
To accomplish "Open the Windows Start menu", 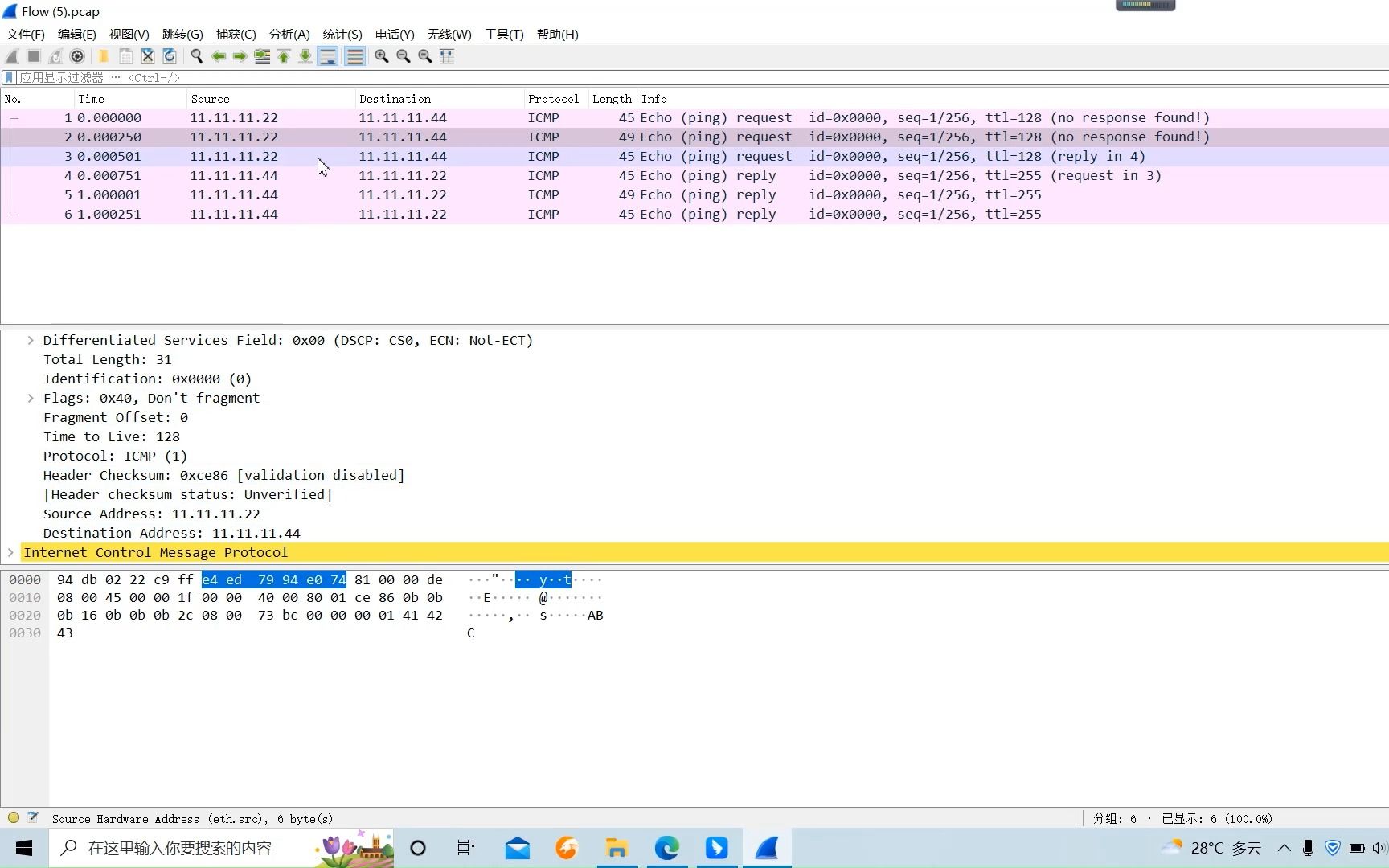I will click(24, 848).
